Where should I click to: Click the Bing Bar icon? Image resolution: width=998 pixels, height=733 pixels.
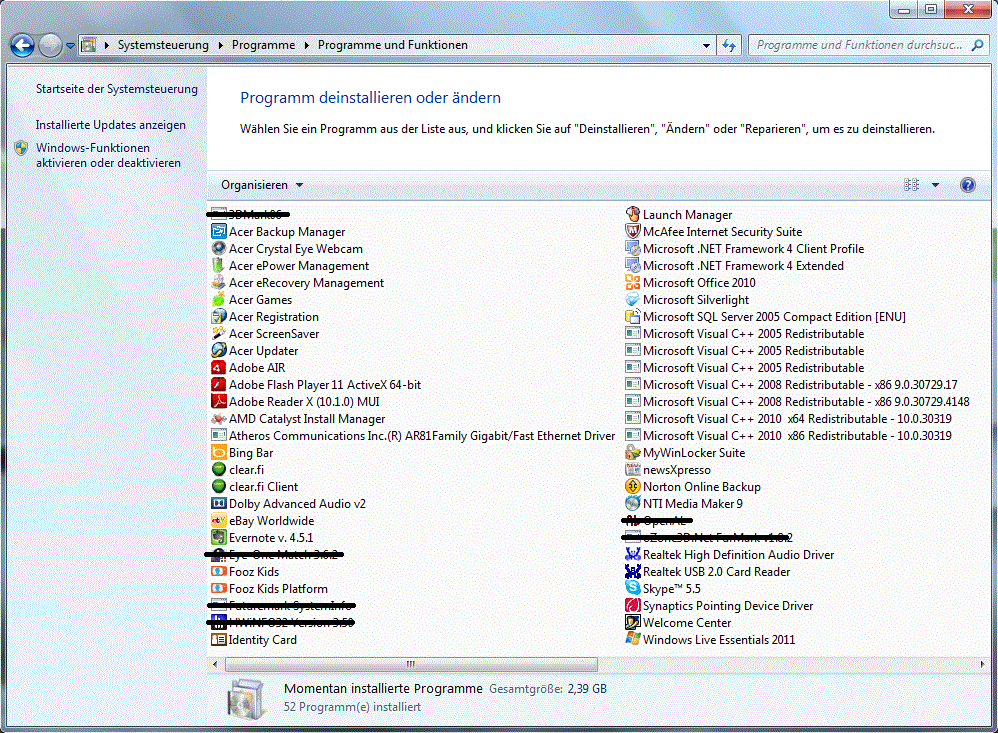(218, 453)
